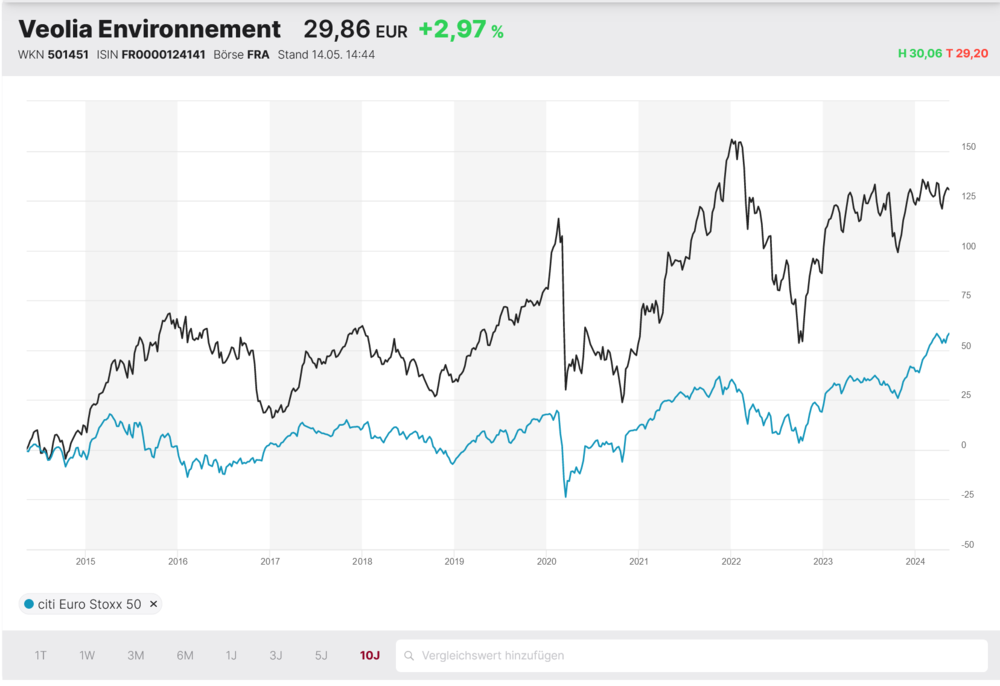Switch chart to 3M range
The image size is (1000, 686).
[135, 655]
